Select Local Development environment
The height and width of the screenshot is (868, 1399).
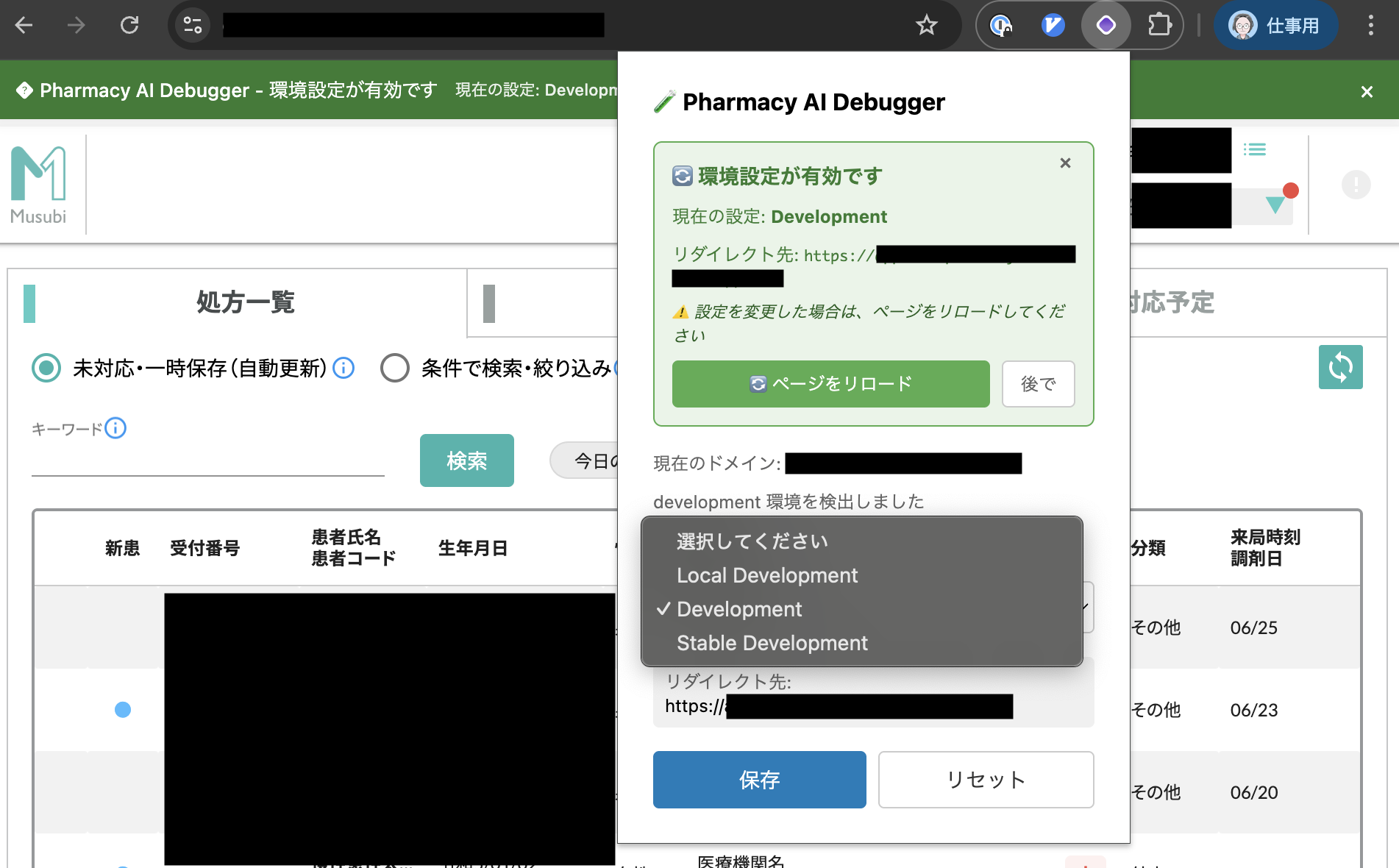pyautogui.click(x=861, y=575)
